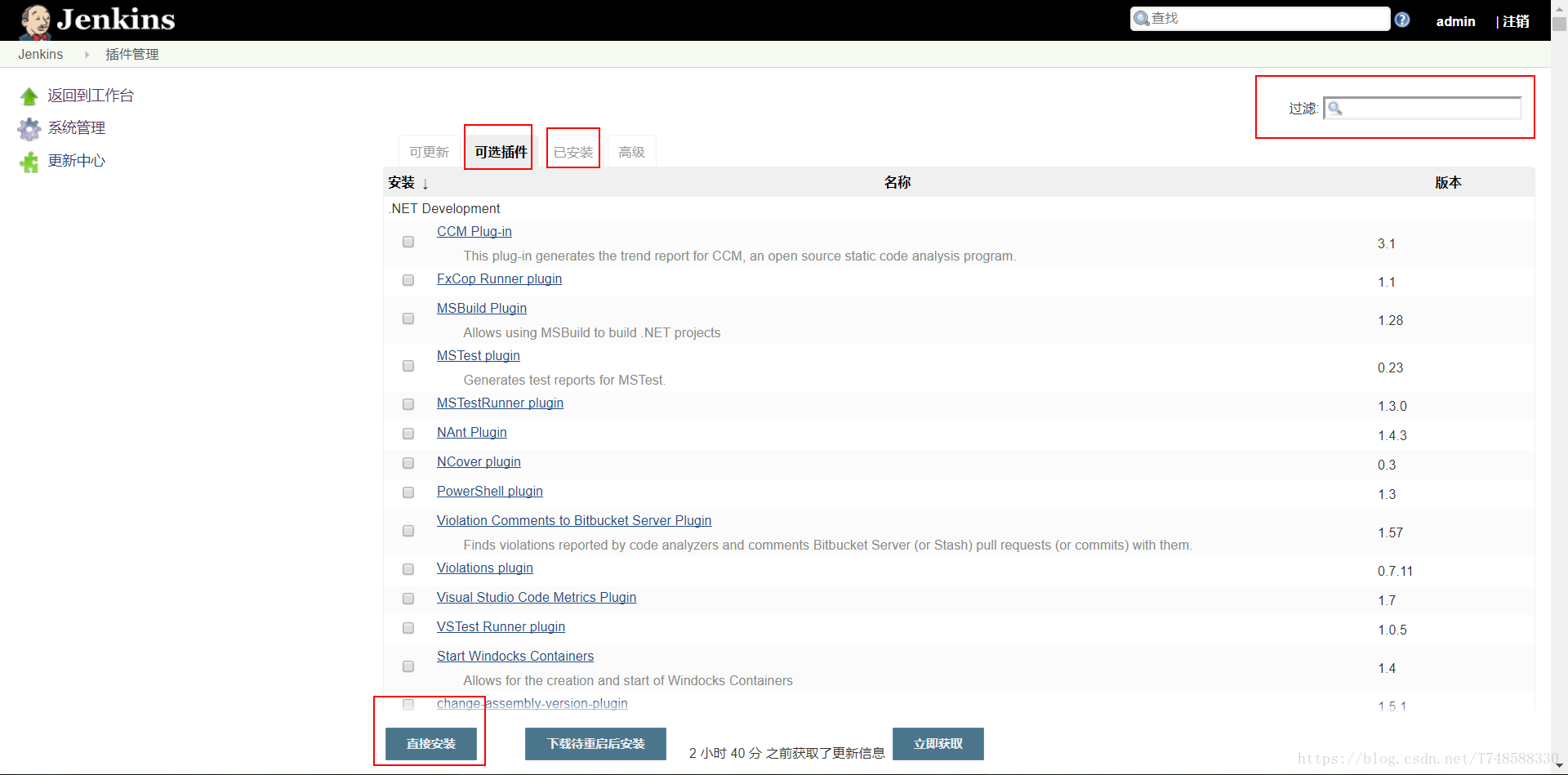Click the version 1.28 cell for MSBuild
This screenshot has height=775, width=1568.
[x=1390, y=320]
